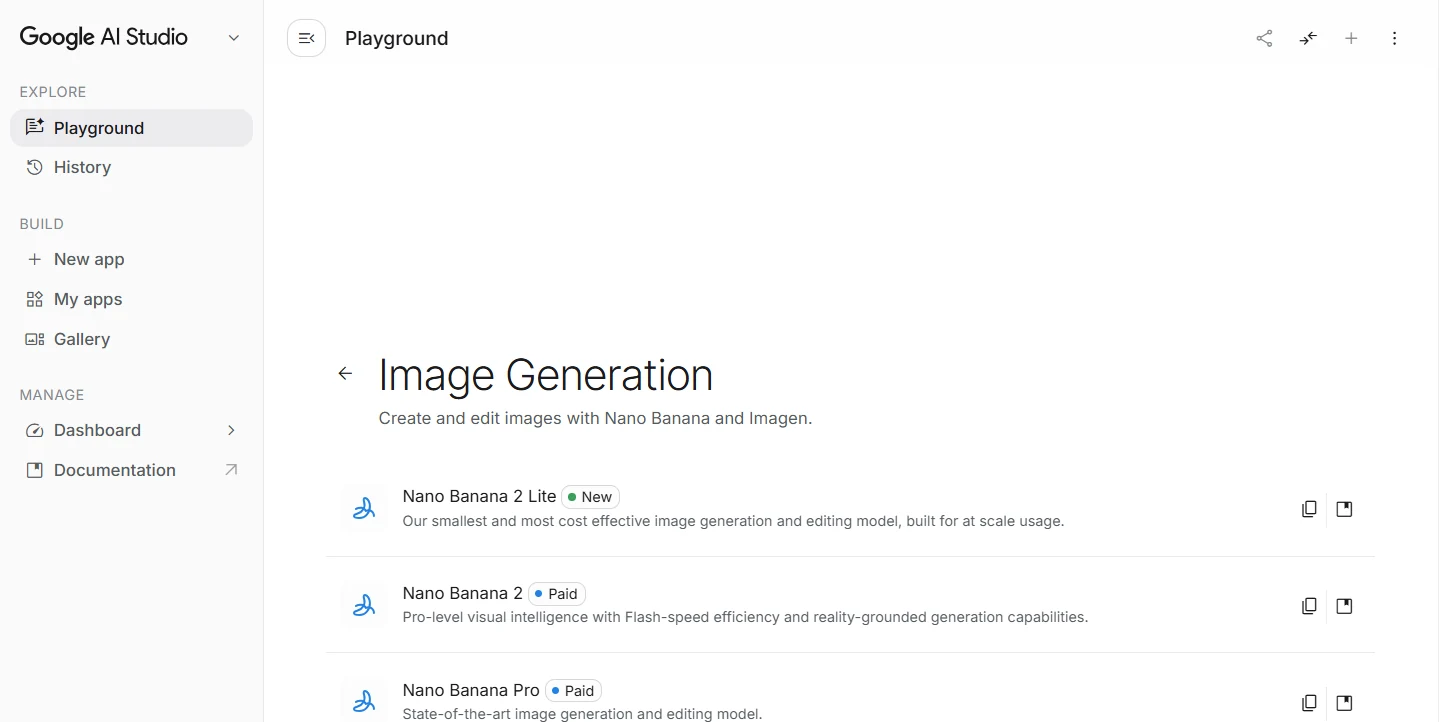Click description 'Pro-level visual intelligence with Flash-speed efficiency'
The height and width of the screenshot is (722, 1450).
[745, 617]
